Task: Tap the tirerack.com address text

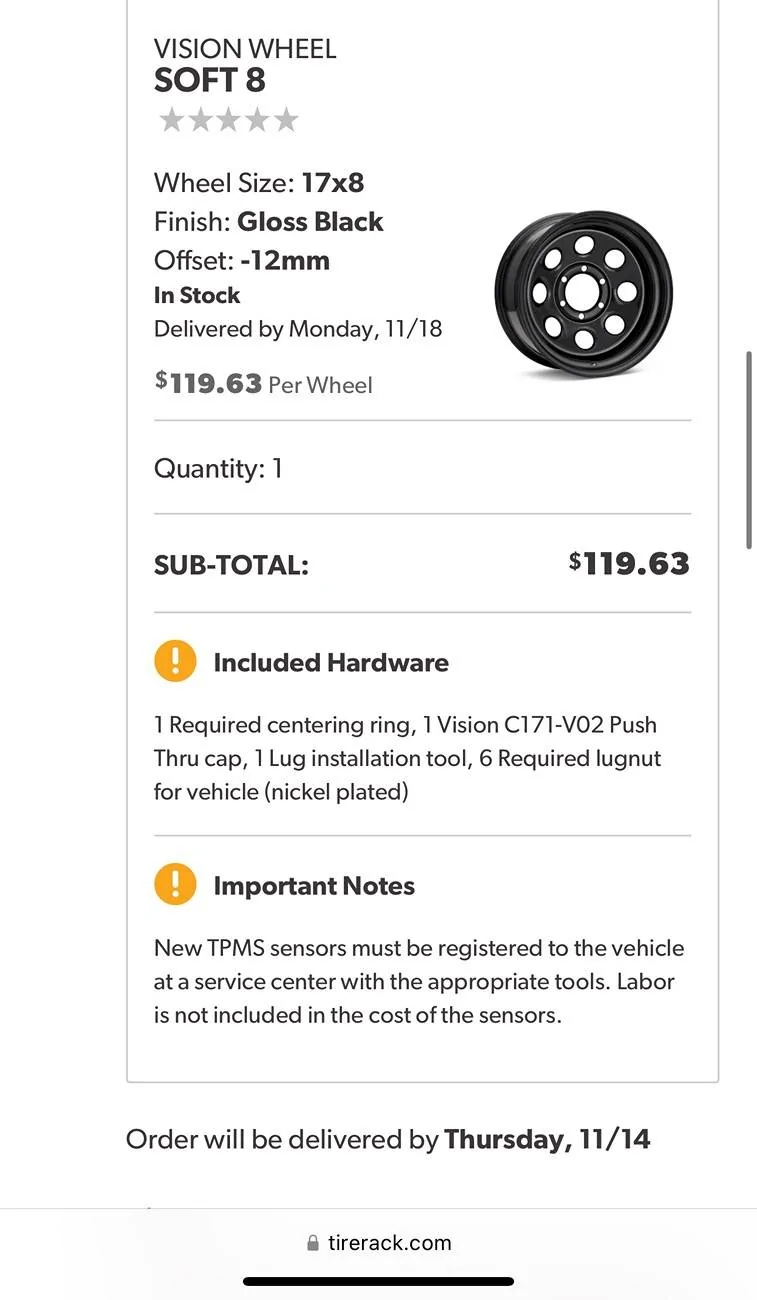Action: coord(389,1243)
